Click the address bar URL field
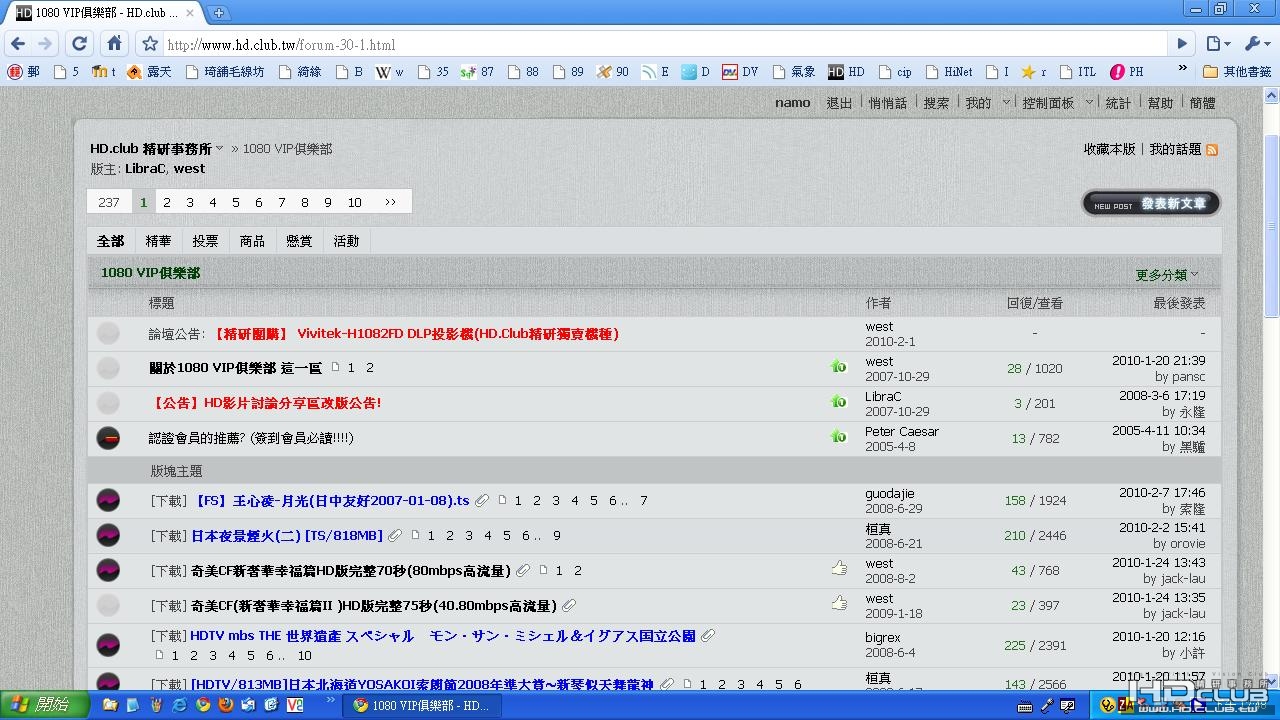Viewport: 1280px width, 720px height. pos(664,44)
